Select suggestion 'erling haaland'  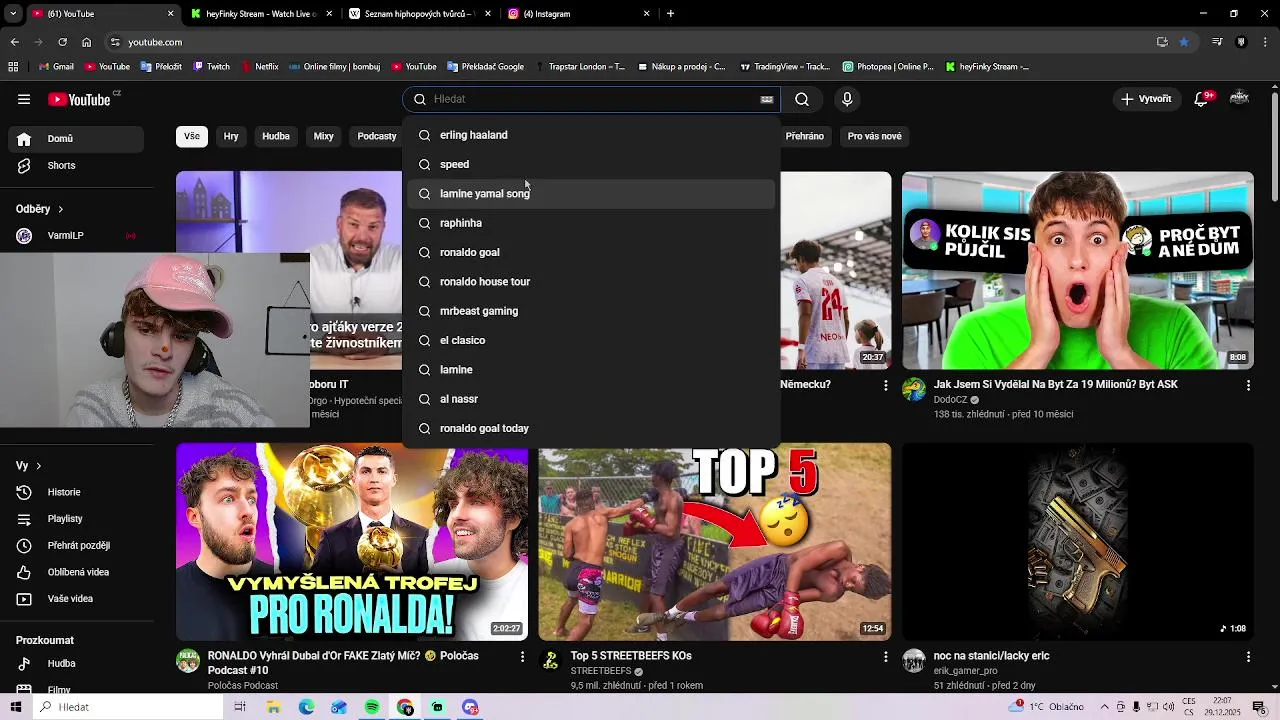[x=591, y=135]
